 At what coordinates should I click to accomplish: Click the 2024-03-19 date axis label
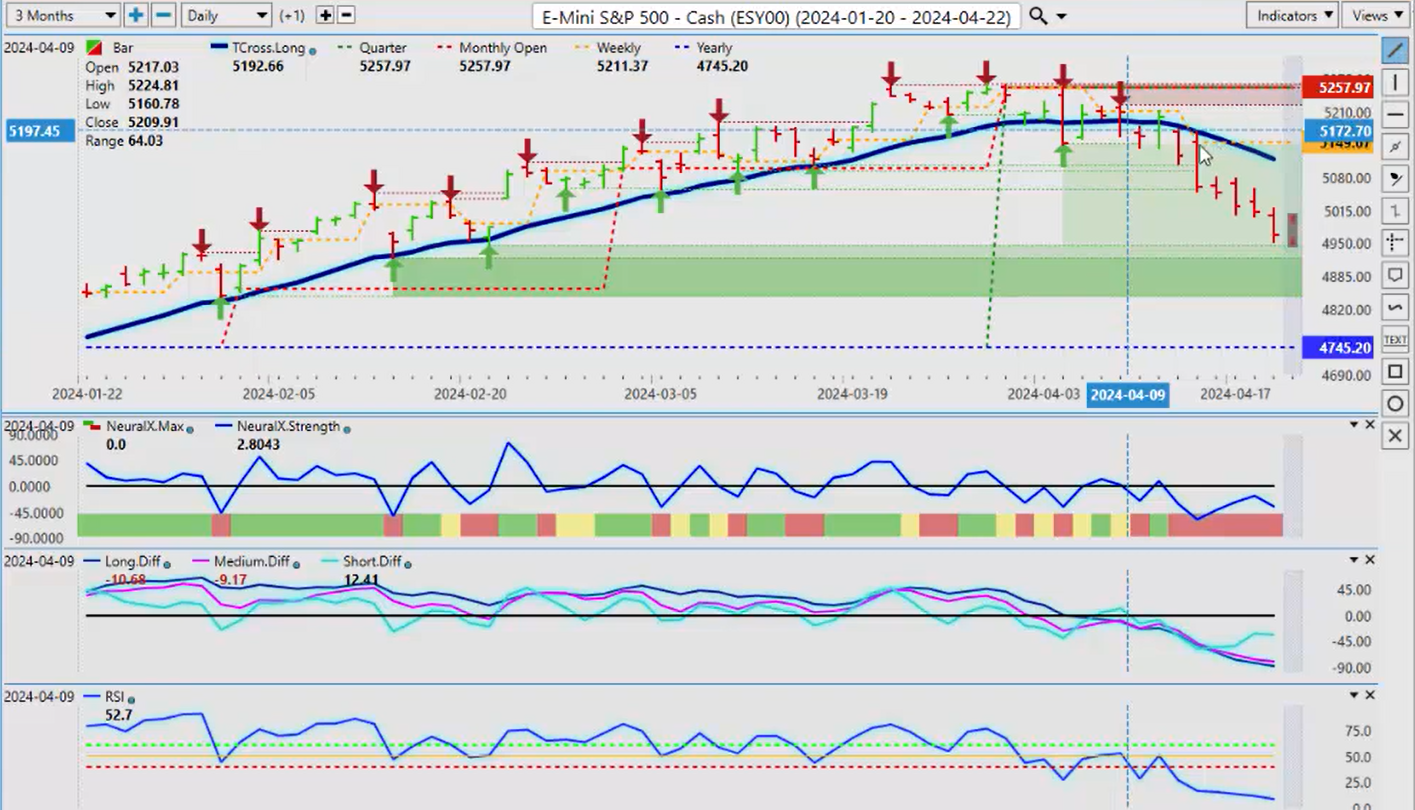pos(853,394)
